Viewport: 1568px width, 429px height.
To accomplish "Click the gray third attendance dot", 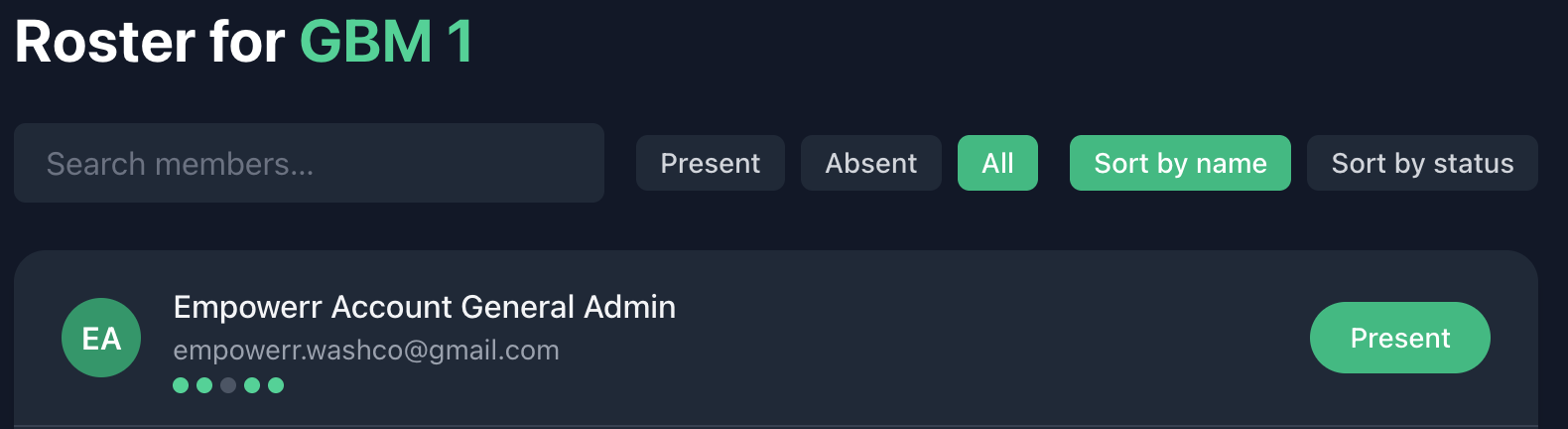I will pos(228,385).
